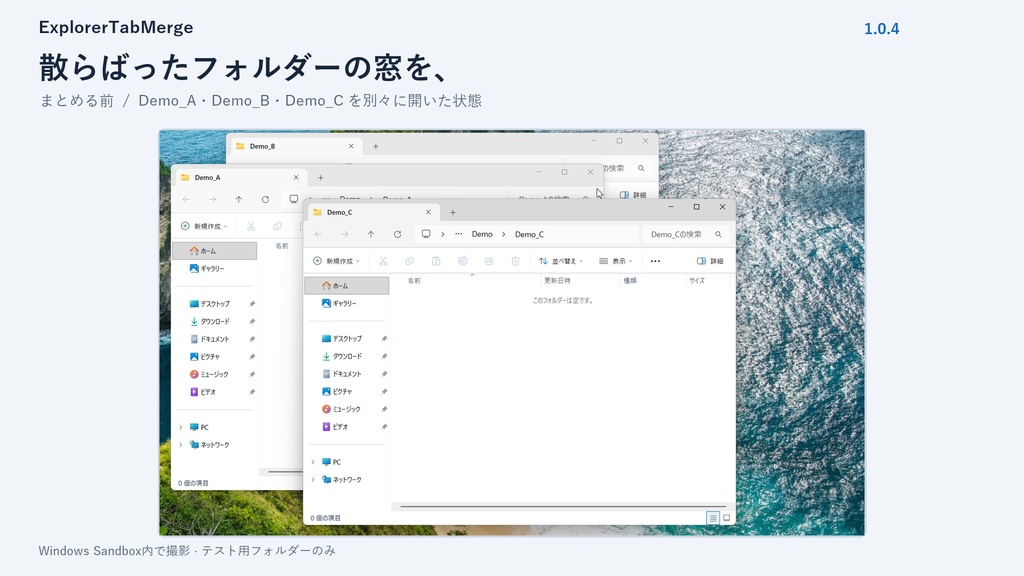Open 新規作成 dropdown in Demo_C window

[336, 261]
